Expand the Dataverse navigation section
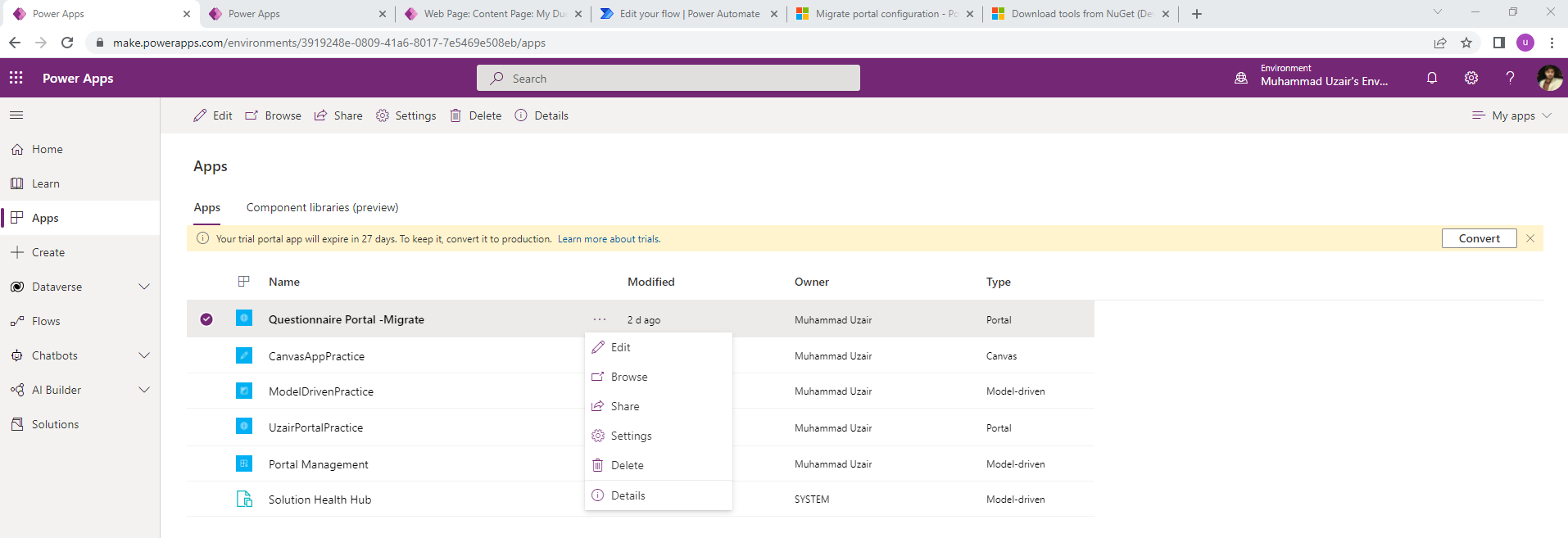Screen dimensions: 1568x538 (144, 287)
